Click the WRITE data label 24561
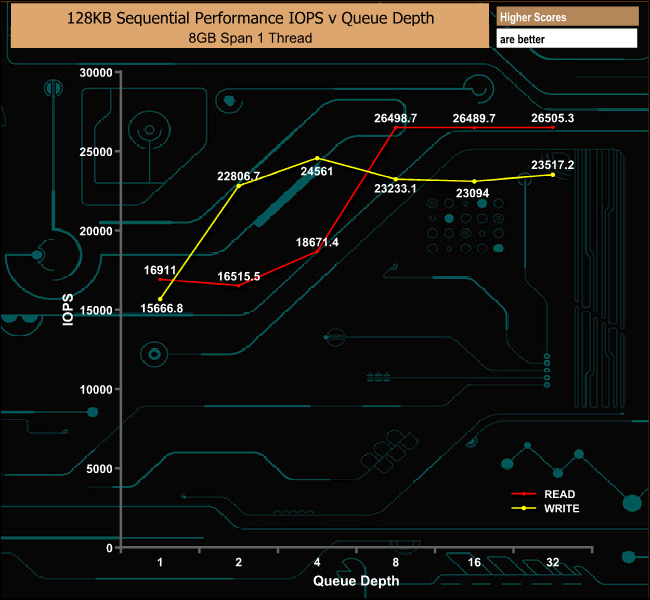The width and height of the screenshot is (650, 600). [317, 171]
